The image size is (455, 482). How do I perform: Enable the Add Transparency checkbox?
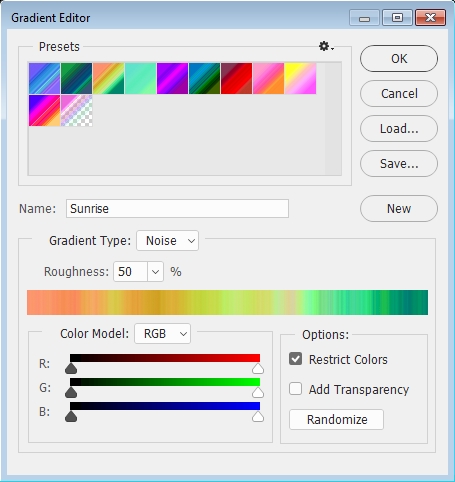pos(296,389)
